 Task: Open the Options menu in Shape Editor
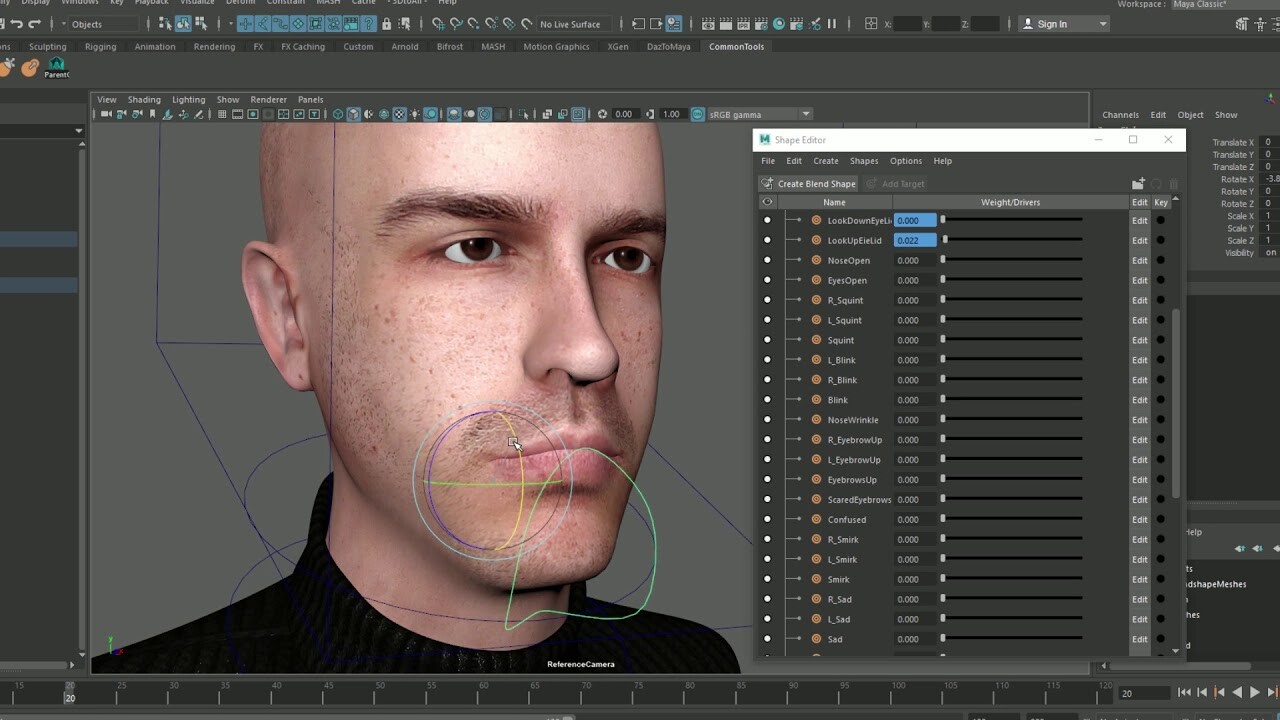(906, 161)
